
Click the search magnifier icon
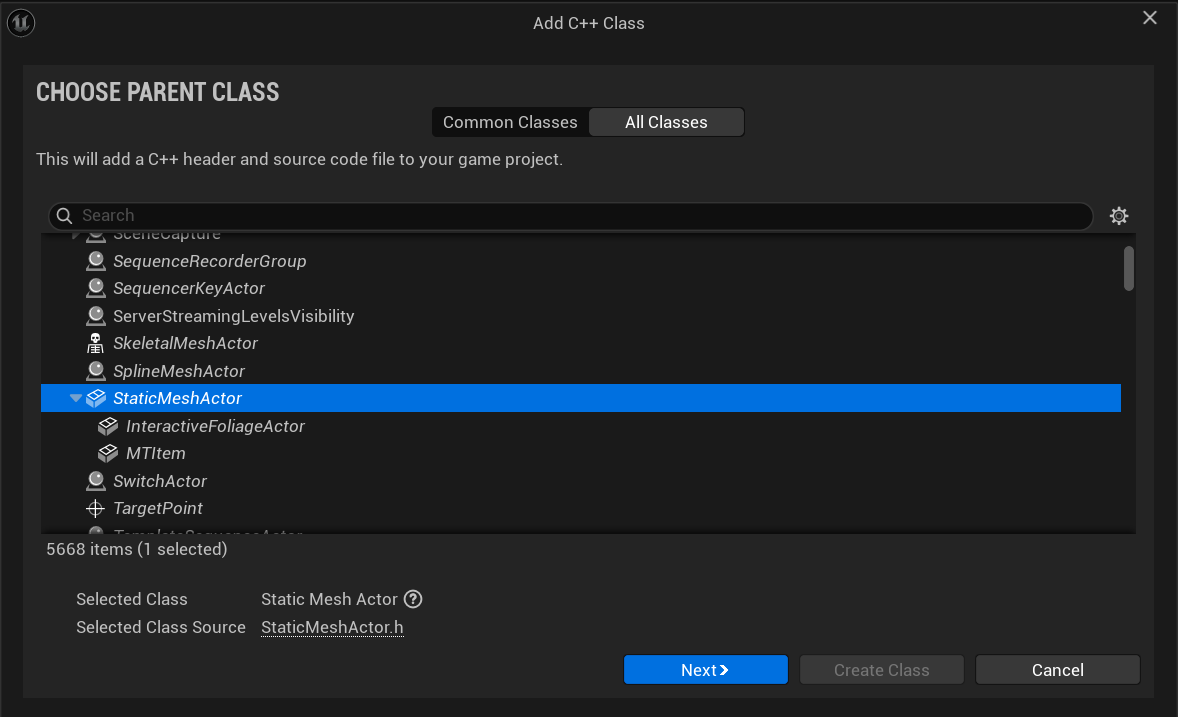pyautogui.click(x=65, y=216)
